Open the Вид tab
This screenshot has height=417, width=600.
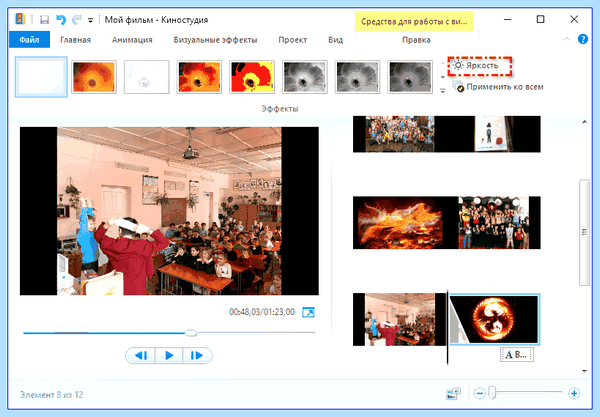point(336,40)
